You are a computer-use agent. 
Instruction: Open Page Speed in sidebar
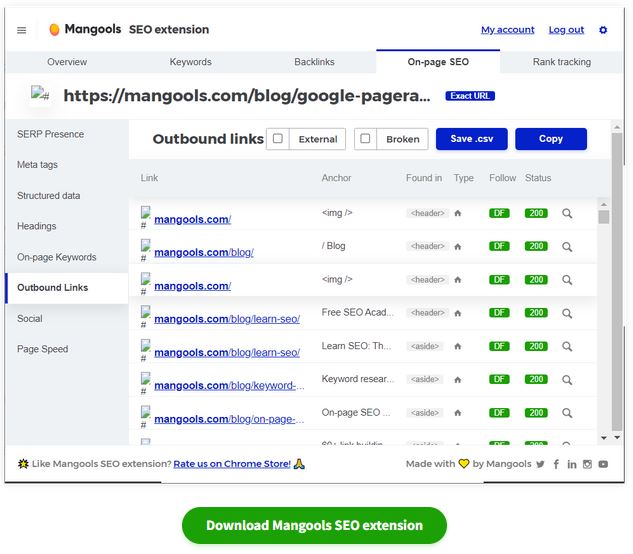tap(42, 349)
